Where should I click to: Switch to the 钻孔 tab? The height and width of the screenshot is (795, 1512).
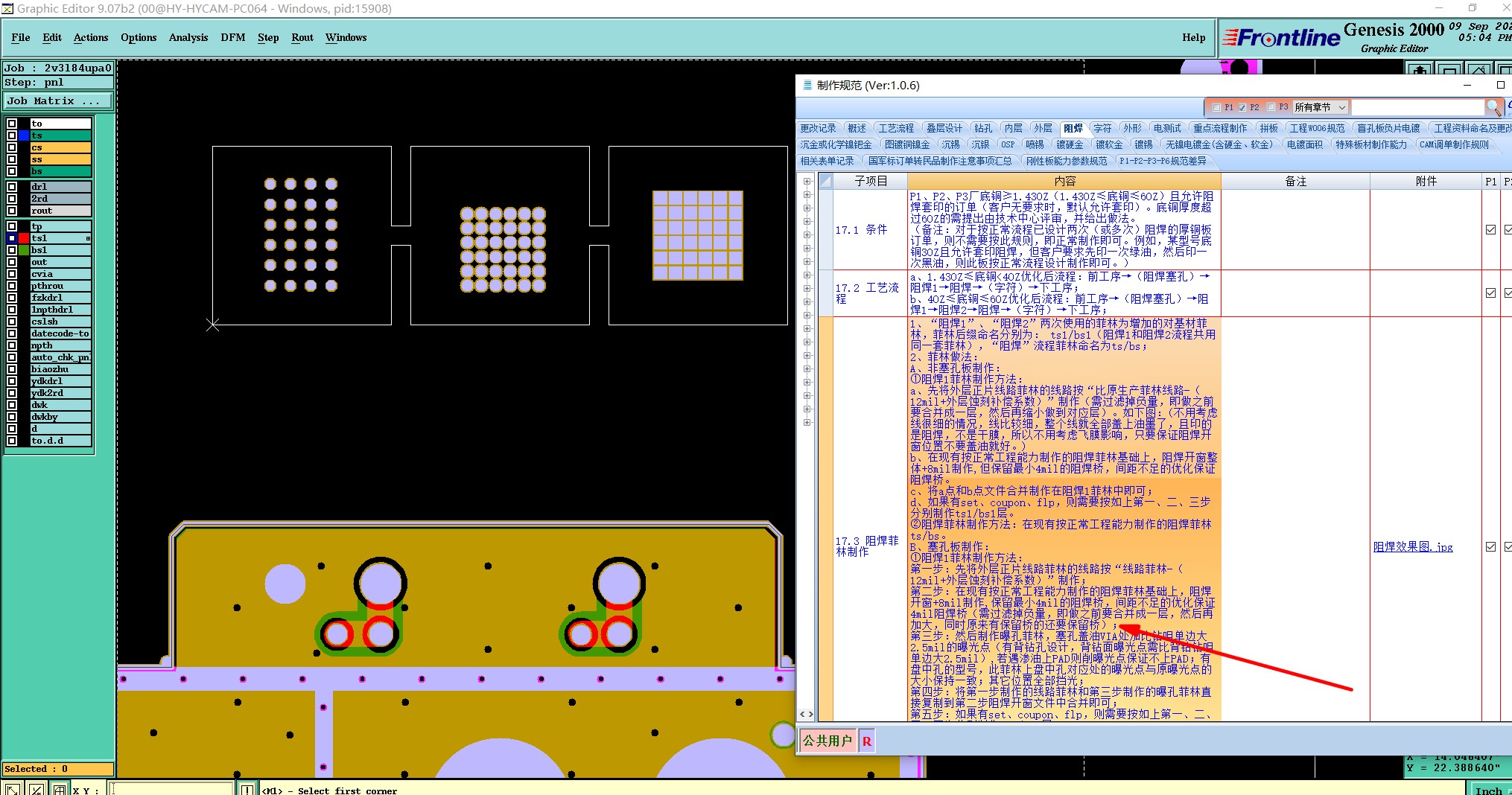coord(983,128)
